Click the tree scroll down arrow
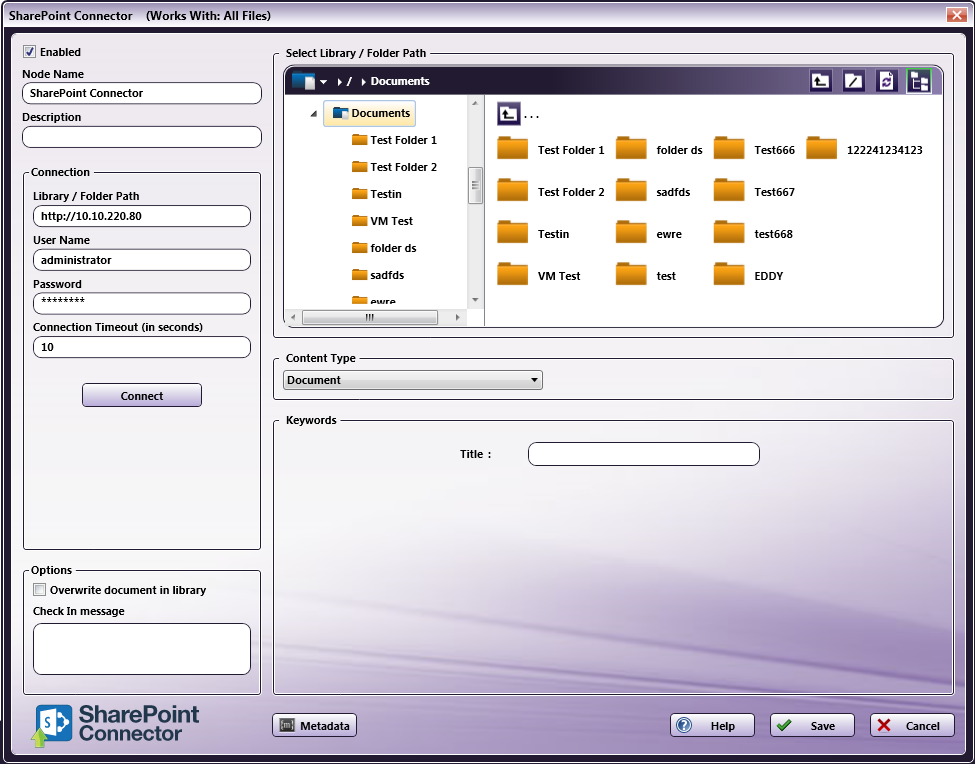Viewport: 975px width, 764px height. [x=475, y=300]
